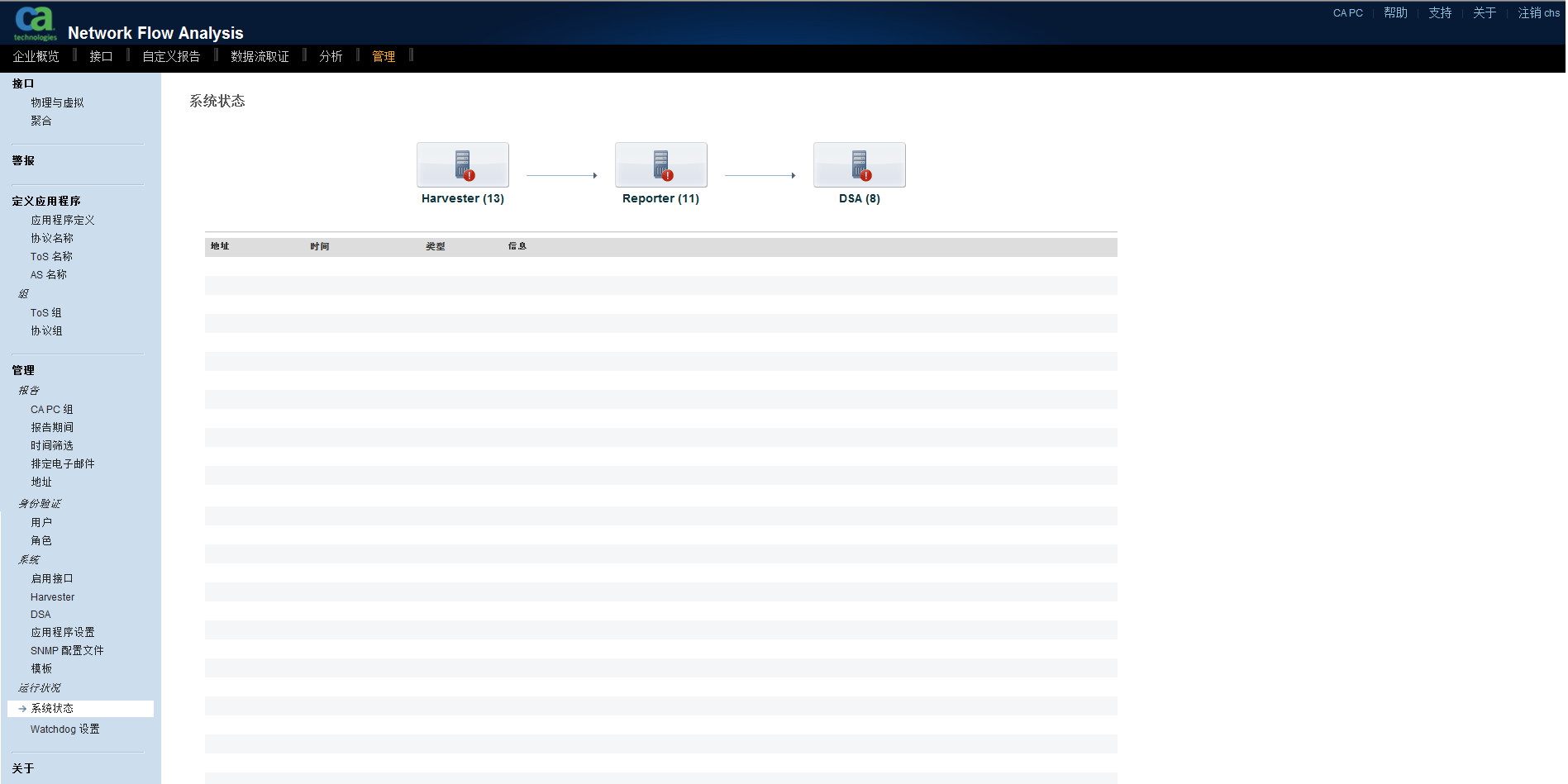This screenshot has height=784, width=1568.
Task: Click the CA Technologies logo
Action: [35, 23]
